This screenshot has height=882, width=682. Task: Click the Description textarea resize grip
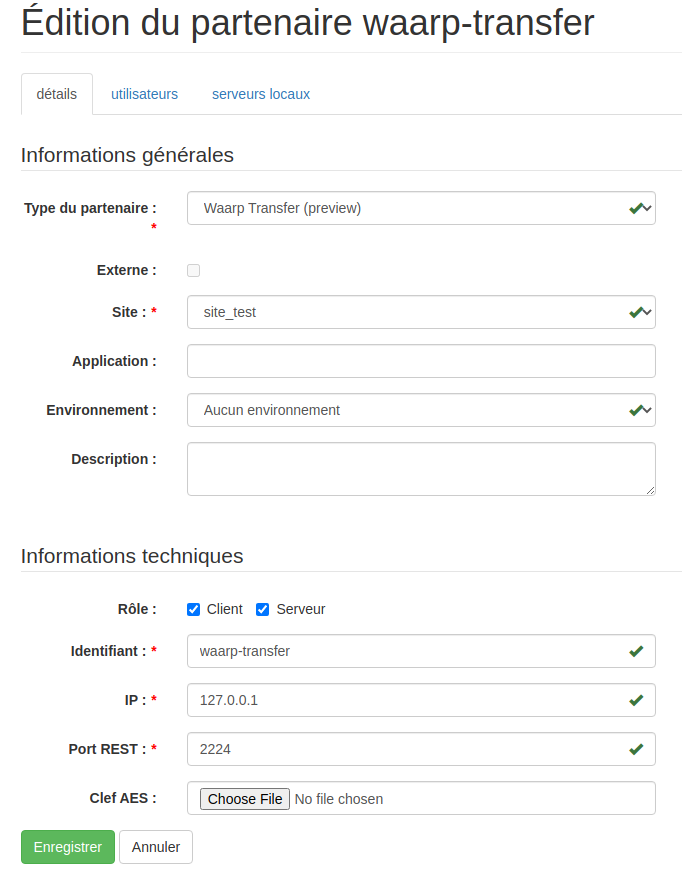(650, 490)
